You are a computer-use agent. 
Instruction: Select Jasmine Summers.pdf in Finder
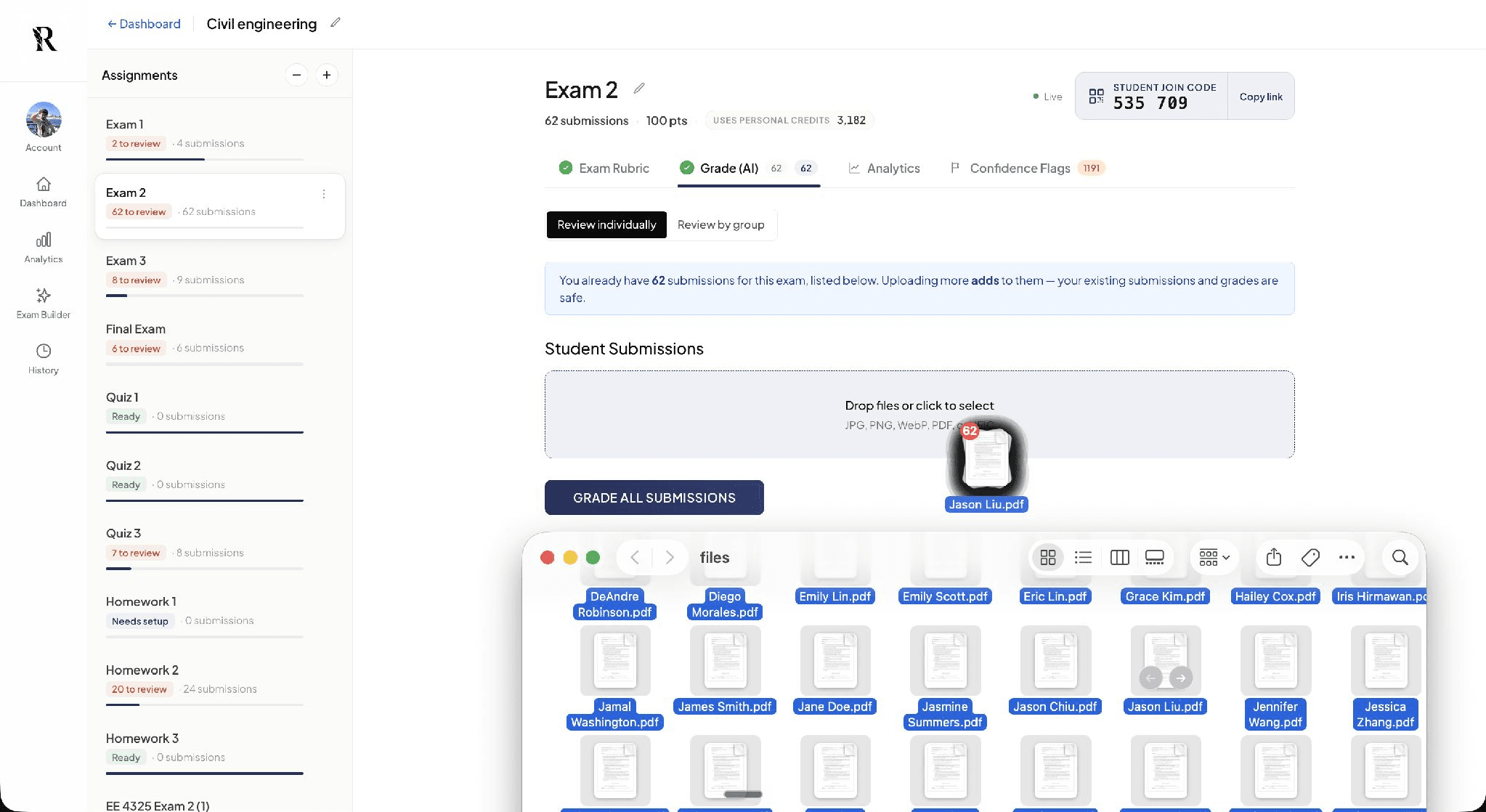pyautogui.click(x=945, y=678)
